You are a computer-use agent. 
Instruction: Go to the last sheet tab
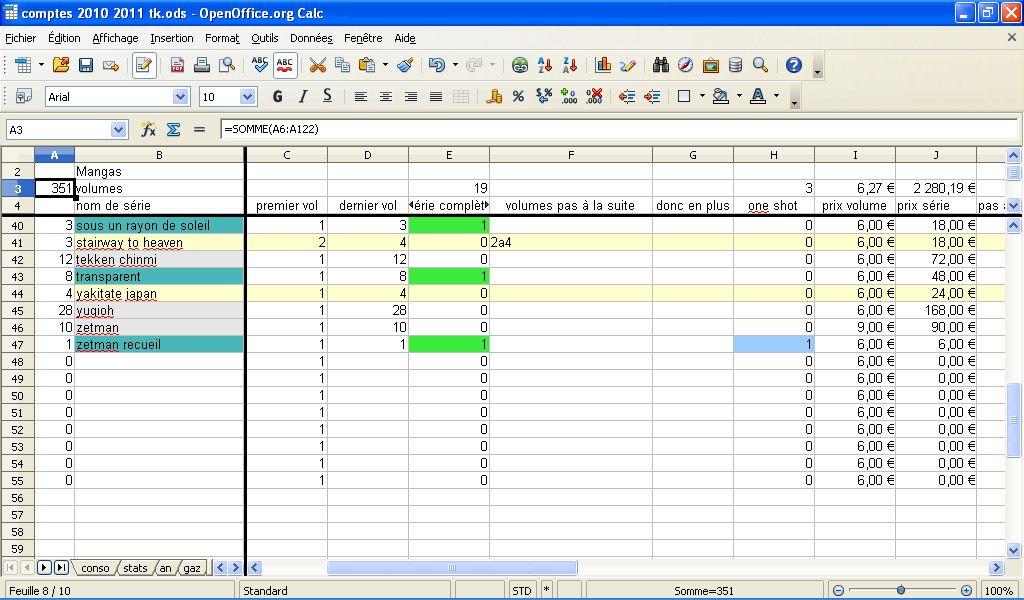pyautogui.click(x=61, y=568)
